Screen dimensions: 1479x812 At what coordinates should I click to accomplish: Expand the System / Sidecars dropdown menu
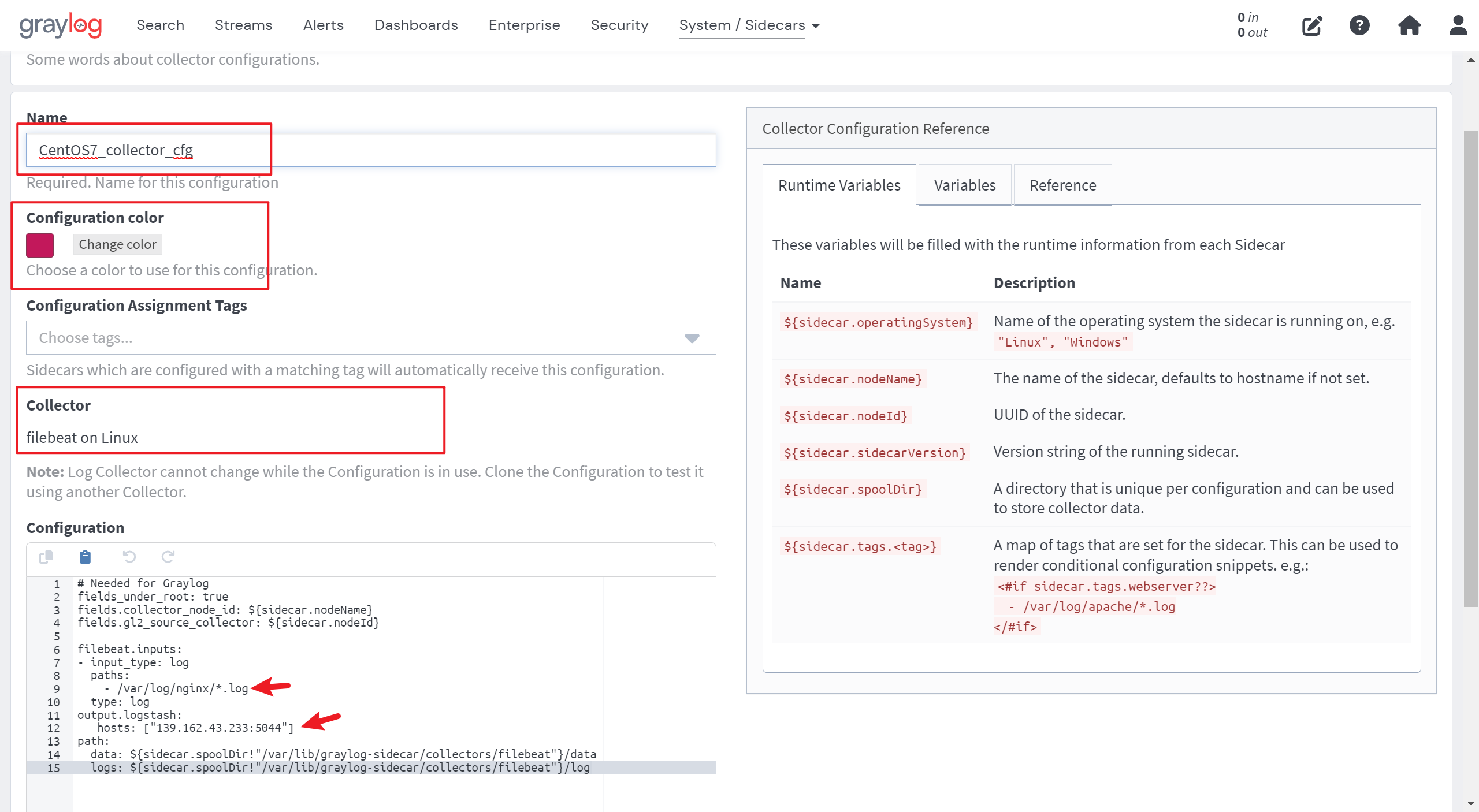click(749, 25)
